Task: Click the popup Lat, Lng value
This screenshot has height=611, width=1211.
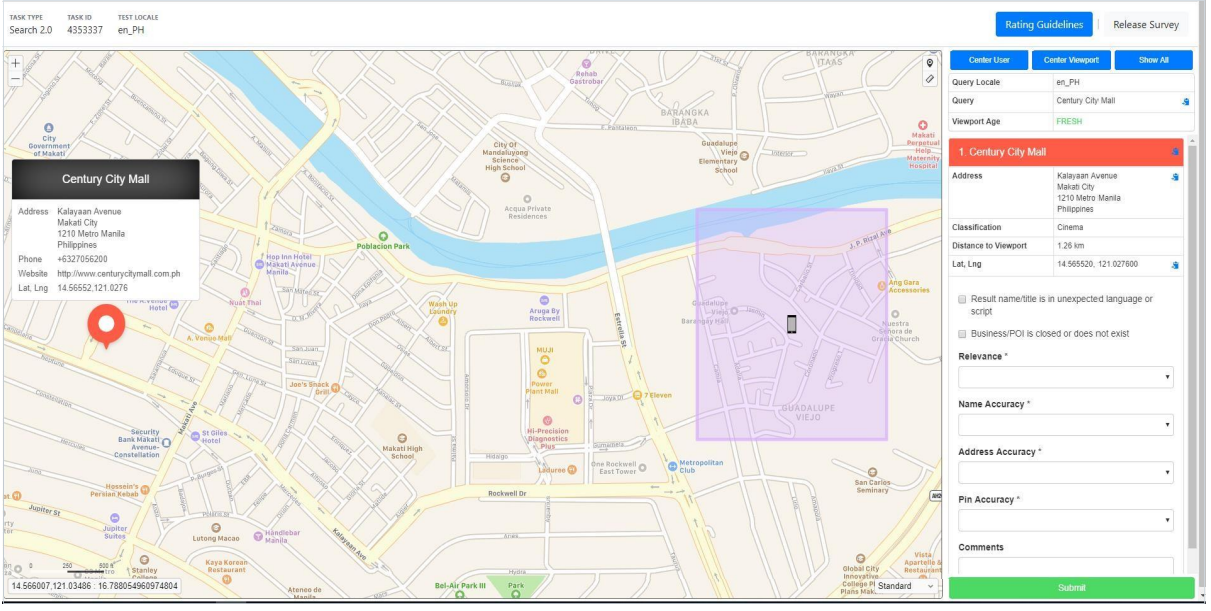Action: pos(93,288)
